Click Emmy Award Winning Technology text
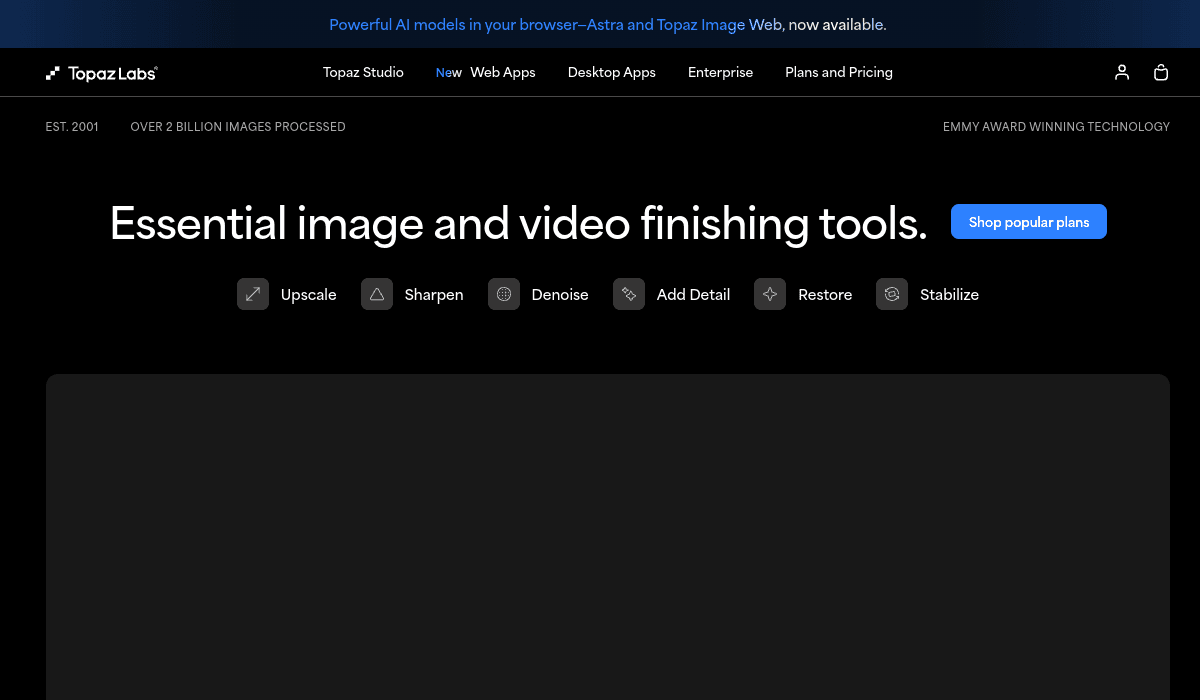The height and width of the screenshot is (700, 1200). [x=1056, y=127]
